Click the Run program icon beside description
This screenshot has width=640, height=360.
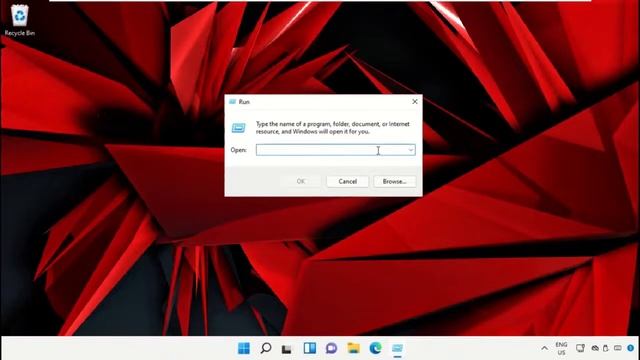click(x=239, y=128)
